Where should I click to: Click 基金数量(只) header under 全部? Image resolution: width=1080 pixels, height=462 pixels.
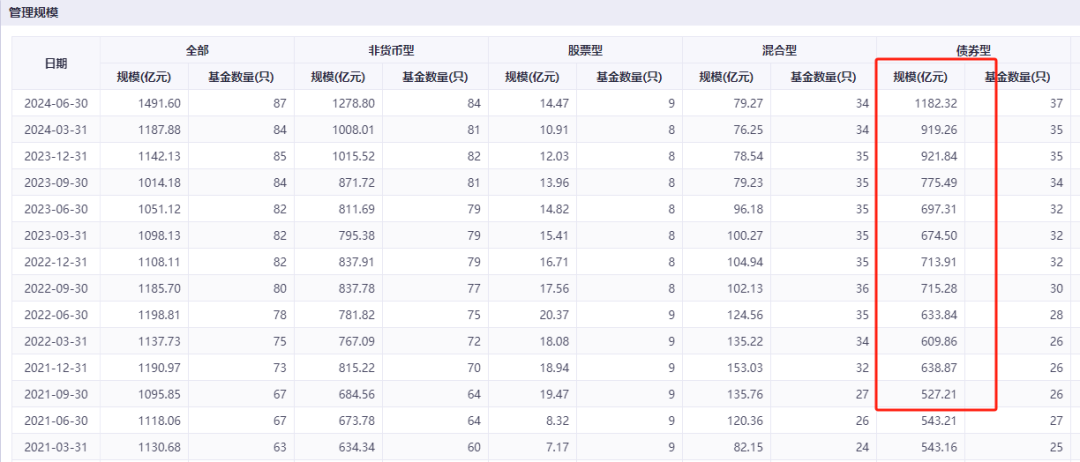241,77
